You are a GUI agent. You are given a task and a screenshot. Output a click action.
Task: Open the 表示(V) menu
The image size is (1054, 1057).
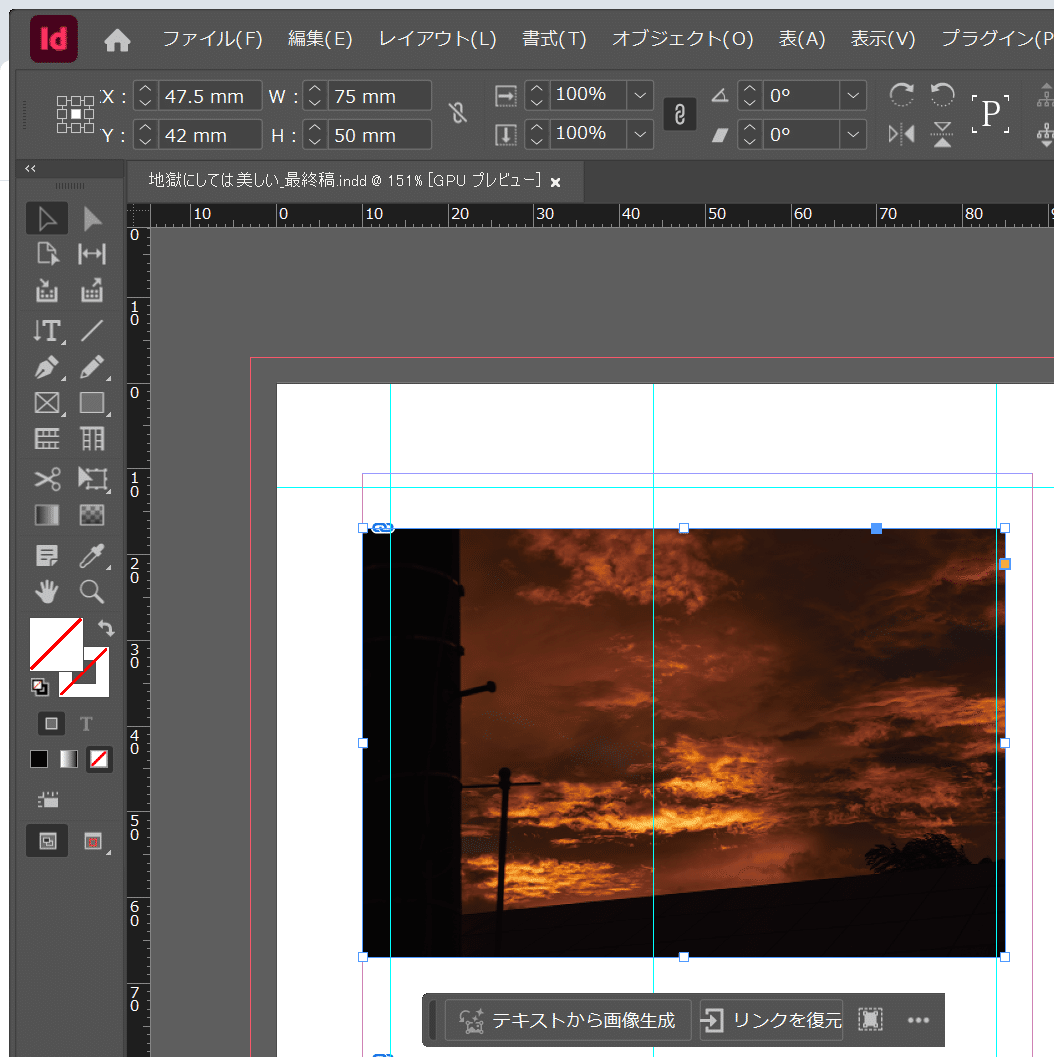tap(883, 39)
